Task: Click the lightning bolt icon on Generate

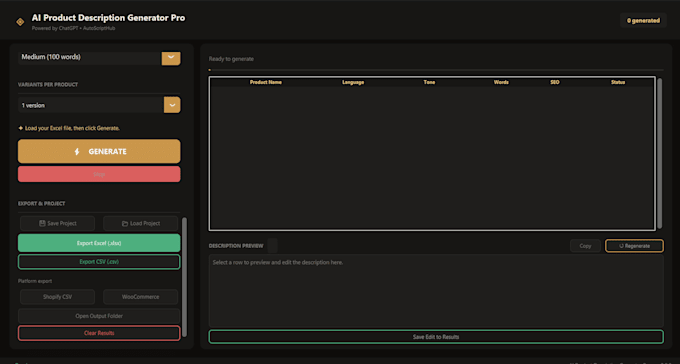Action: [77, 152]
